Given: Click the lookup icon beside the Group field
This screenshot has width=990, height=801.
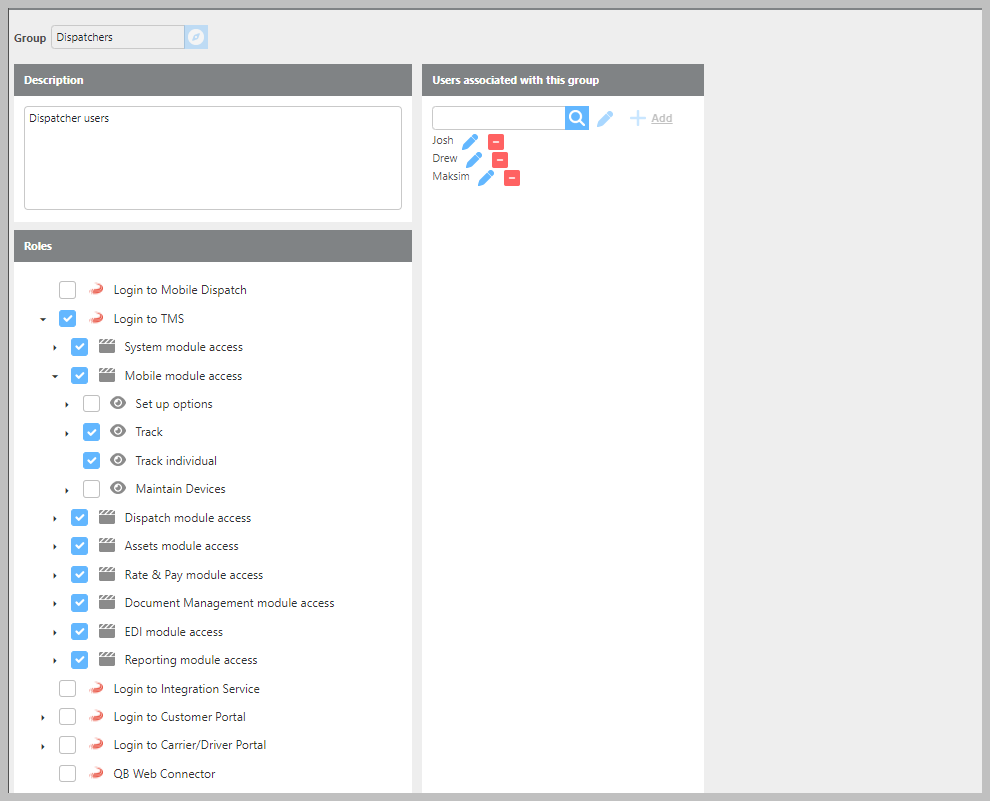Looking at the screenshot, I should [x=196, y=37].
